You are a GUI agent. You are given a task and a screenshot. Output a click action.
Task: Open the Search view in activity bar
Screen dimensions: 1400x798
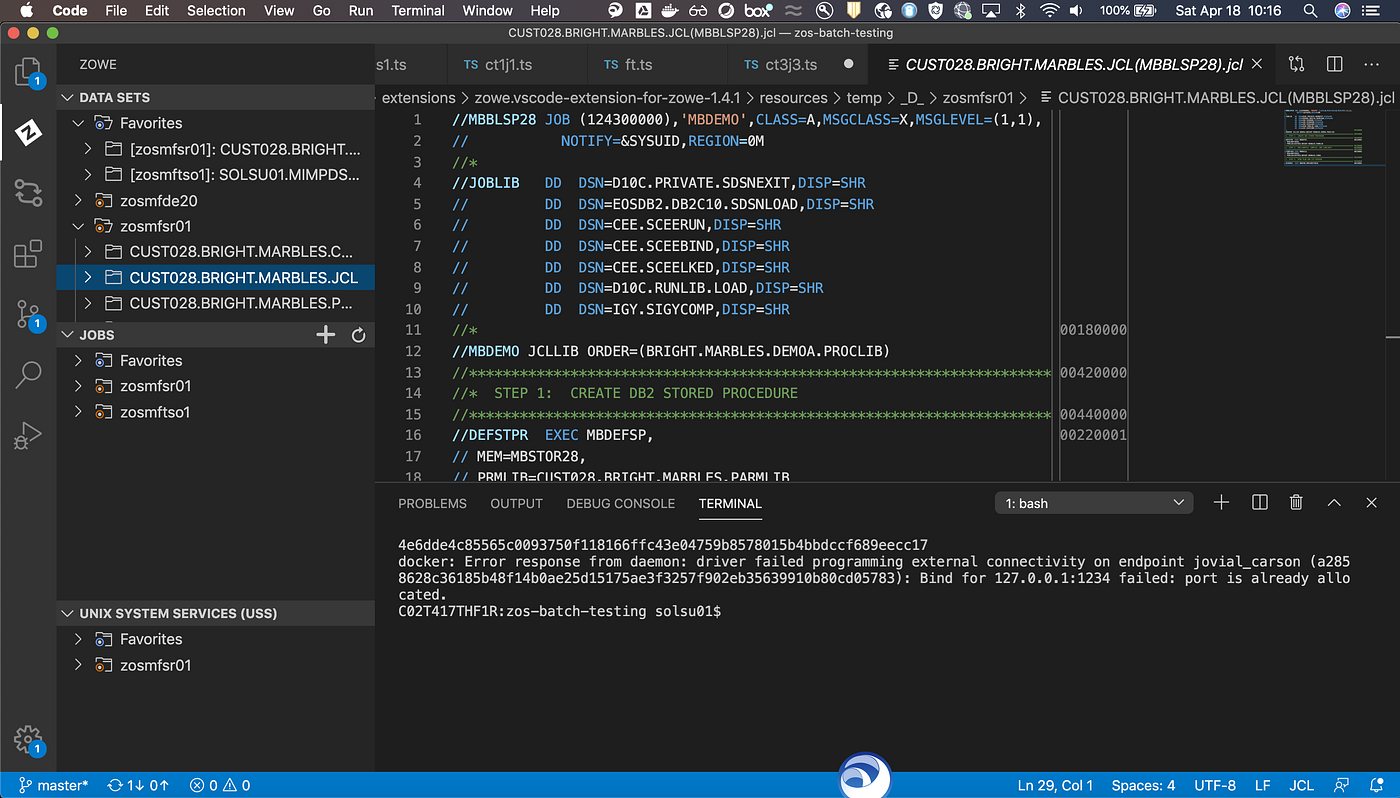pos(27,375)
